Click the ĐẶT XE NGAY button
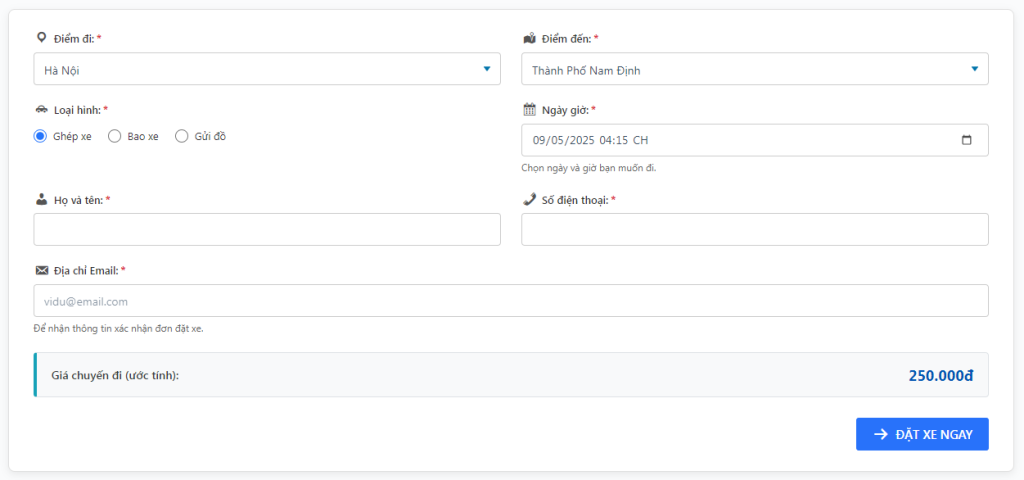 tap(922, 434)
